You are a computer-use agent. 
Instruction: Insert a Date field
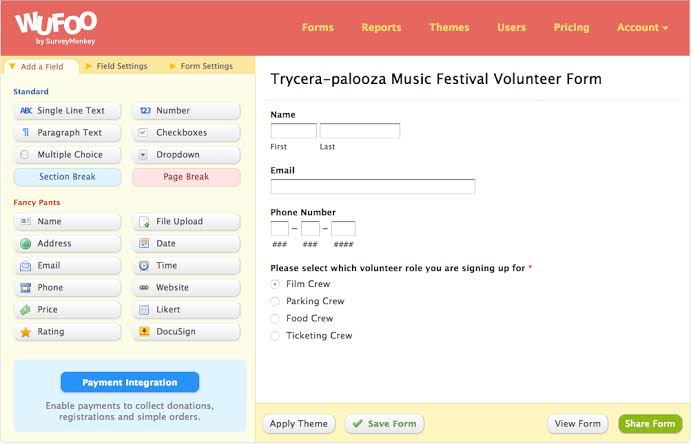[186, 244]
